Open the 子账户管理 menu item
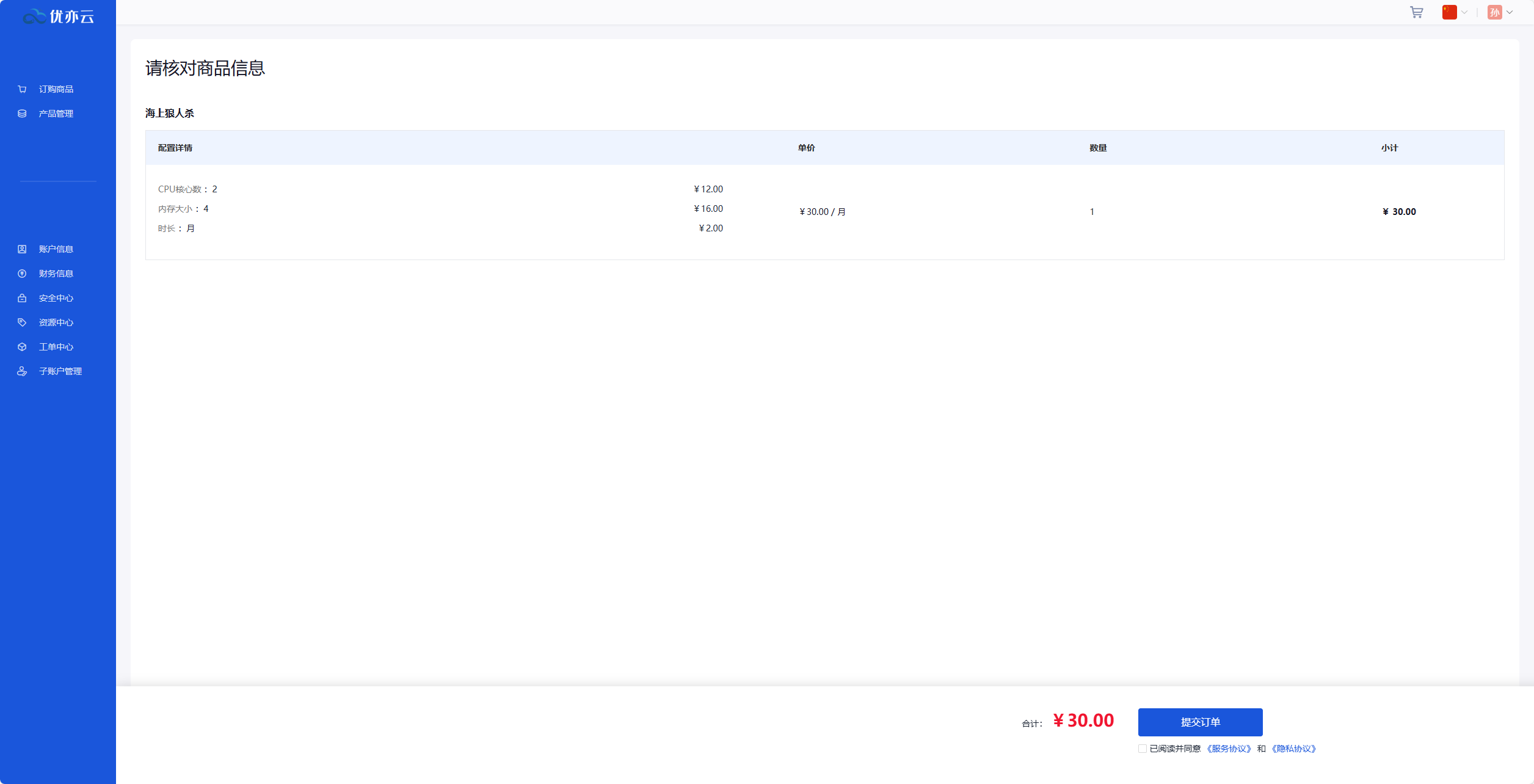Image resolution: width=1534 pixels, height=784 pixels. click(60, 371)
